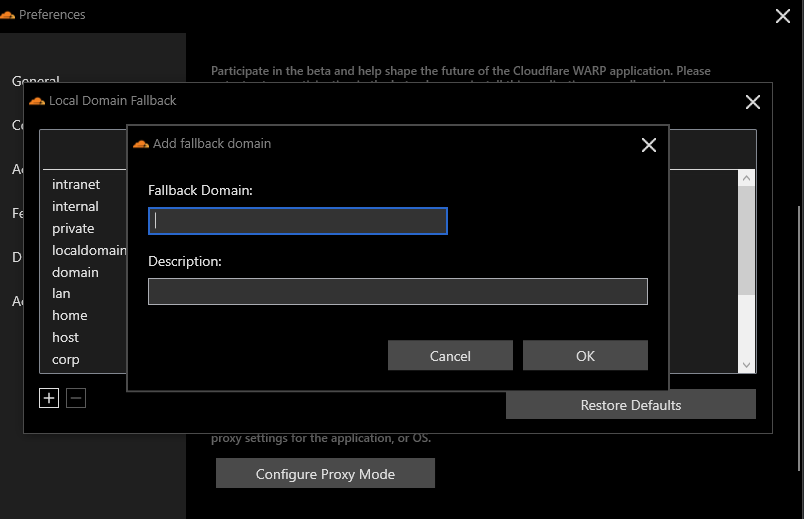Image resolution: width=804 pixels, height=519 pixels.
Task: Close the Preferences window
Action: pyautogui.click(x=782, y=16)
